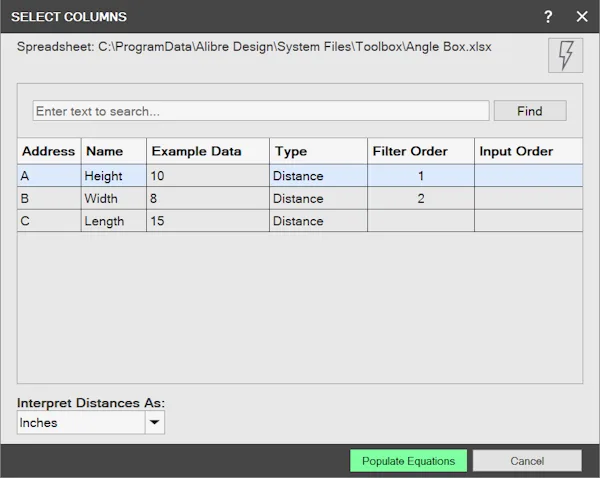Select the Length name cell
600x478 pixels.
pyautogui.click(x=114, y=221)
